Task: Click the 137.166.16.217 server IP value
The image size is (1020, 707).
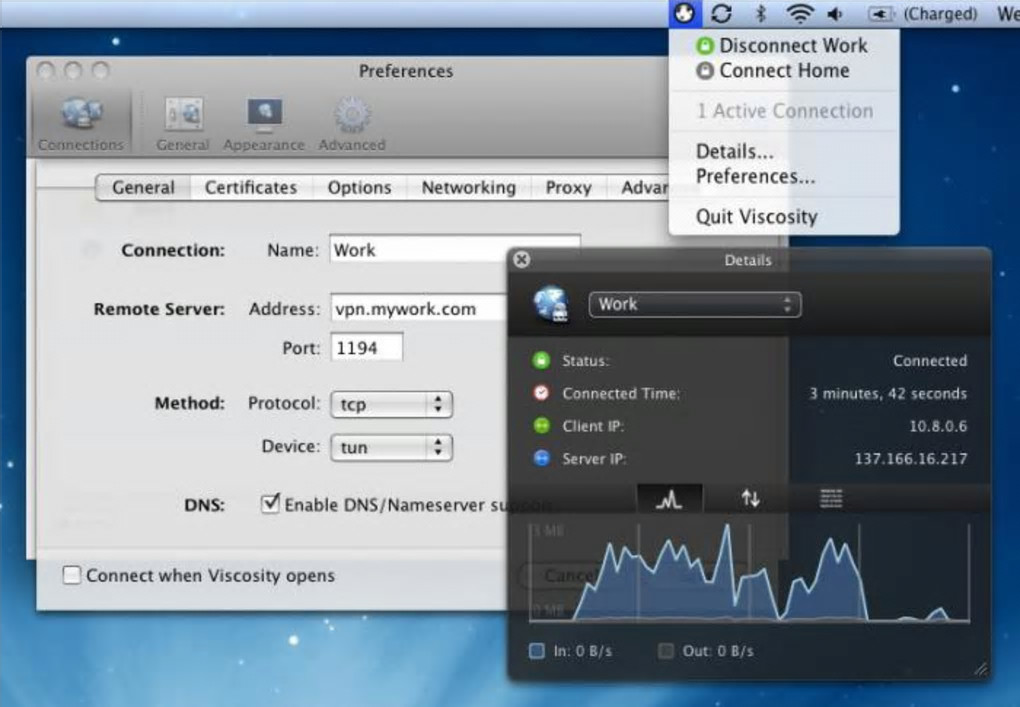Action: (x=911, y=459)
